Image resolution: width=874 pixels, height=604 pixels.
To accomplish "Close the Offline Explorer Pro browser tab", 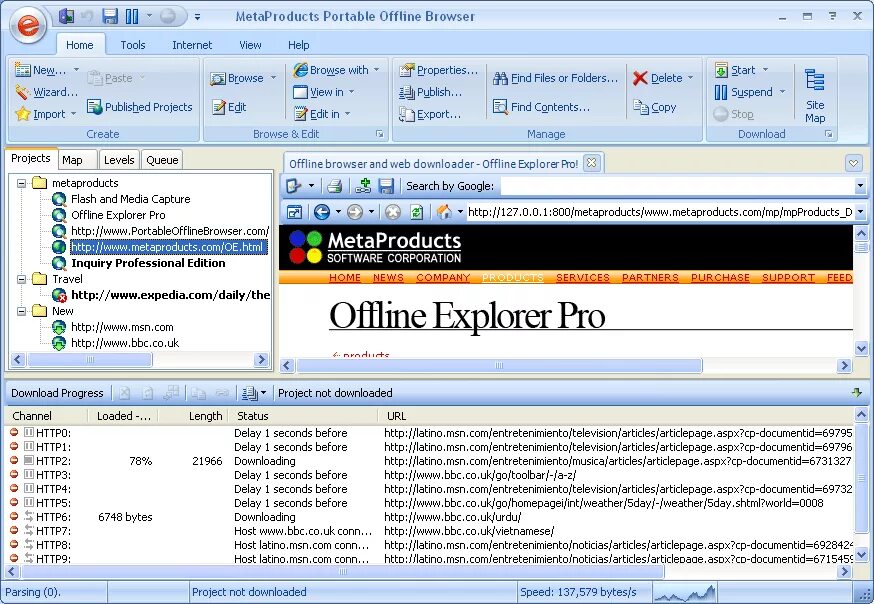I will [x=591, y=163].
